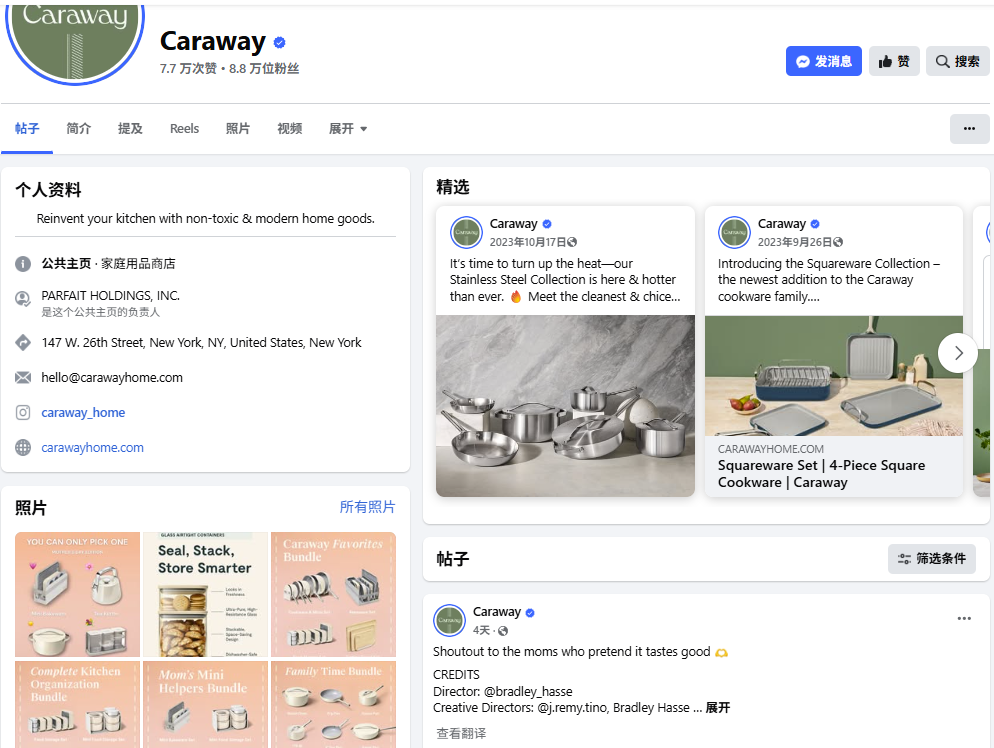Open the carawayhome.com website link
Screen dimensions: 994x748
(93, 448)
